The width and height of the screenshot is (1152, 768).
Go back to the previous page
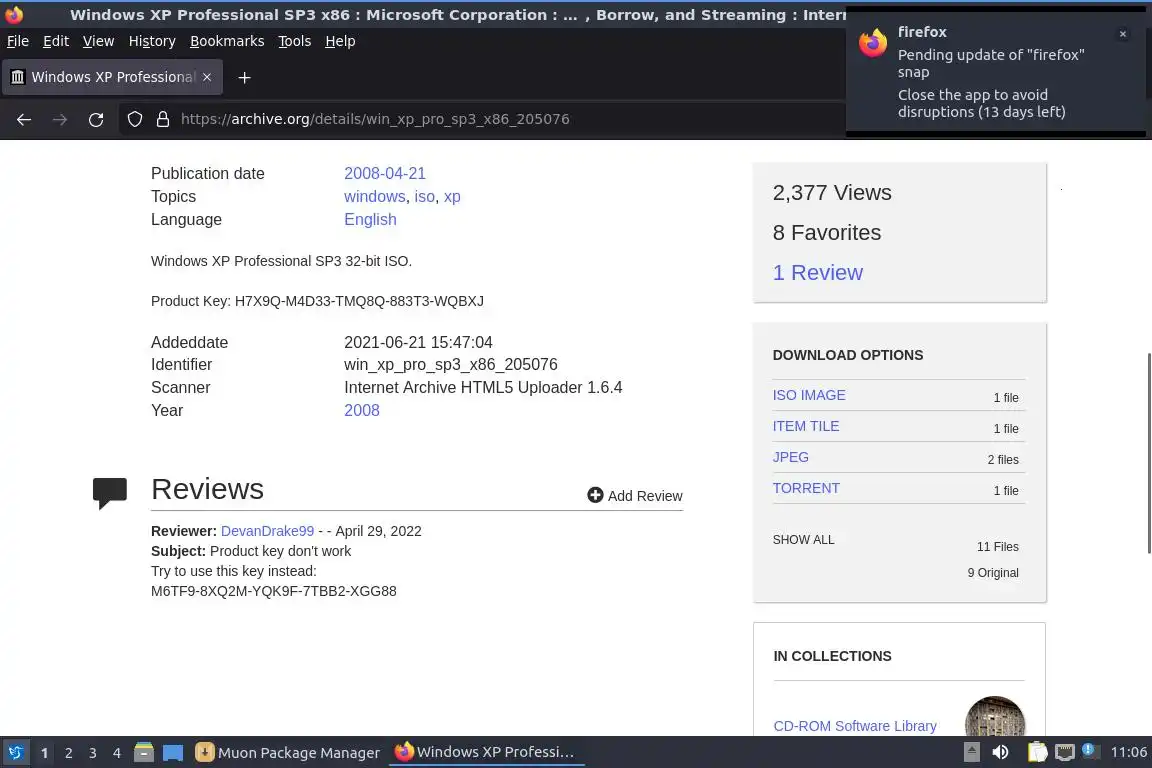click(x=24, y=119)
